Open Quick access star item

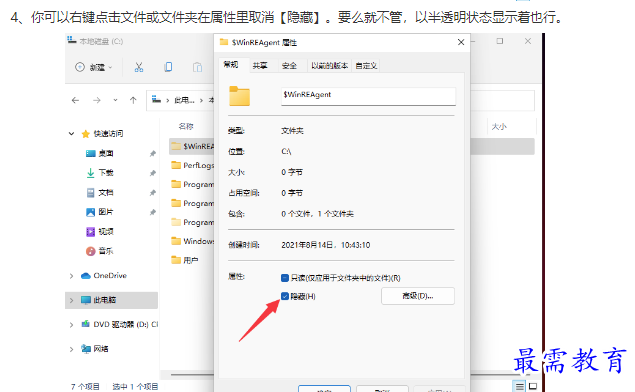(102, 134)
